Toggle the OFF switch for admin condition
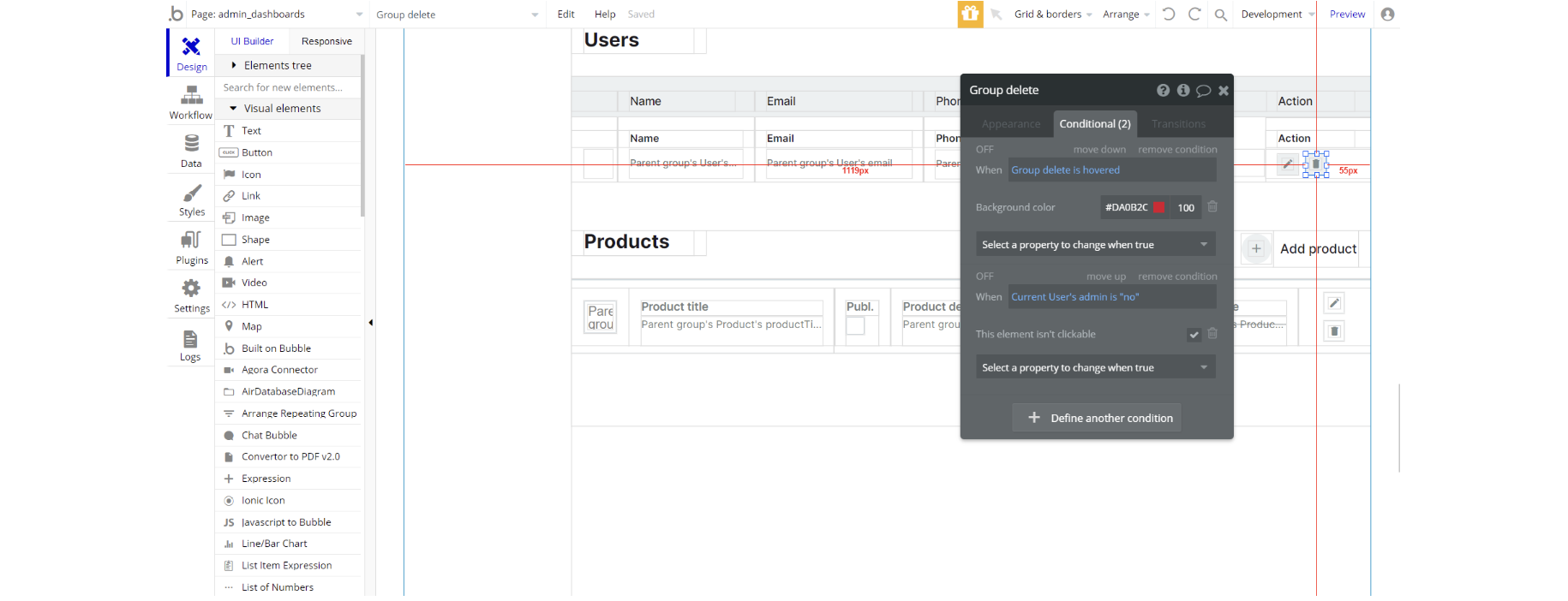1568x601 pixels. [x=984, y=277]
